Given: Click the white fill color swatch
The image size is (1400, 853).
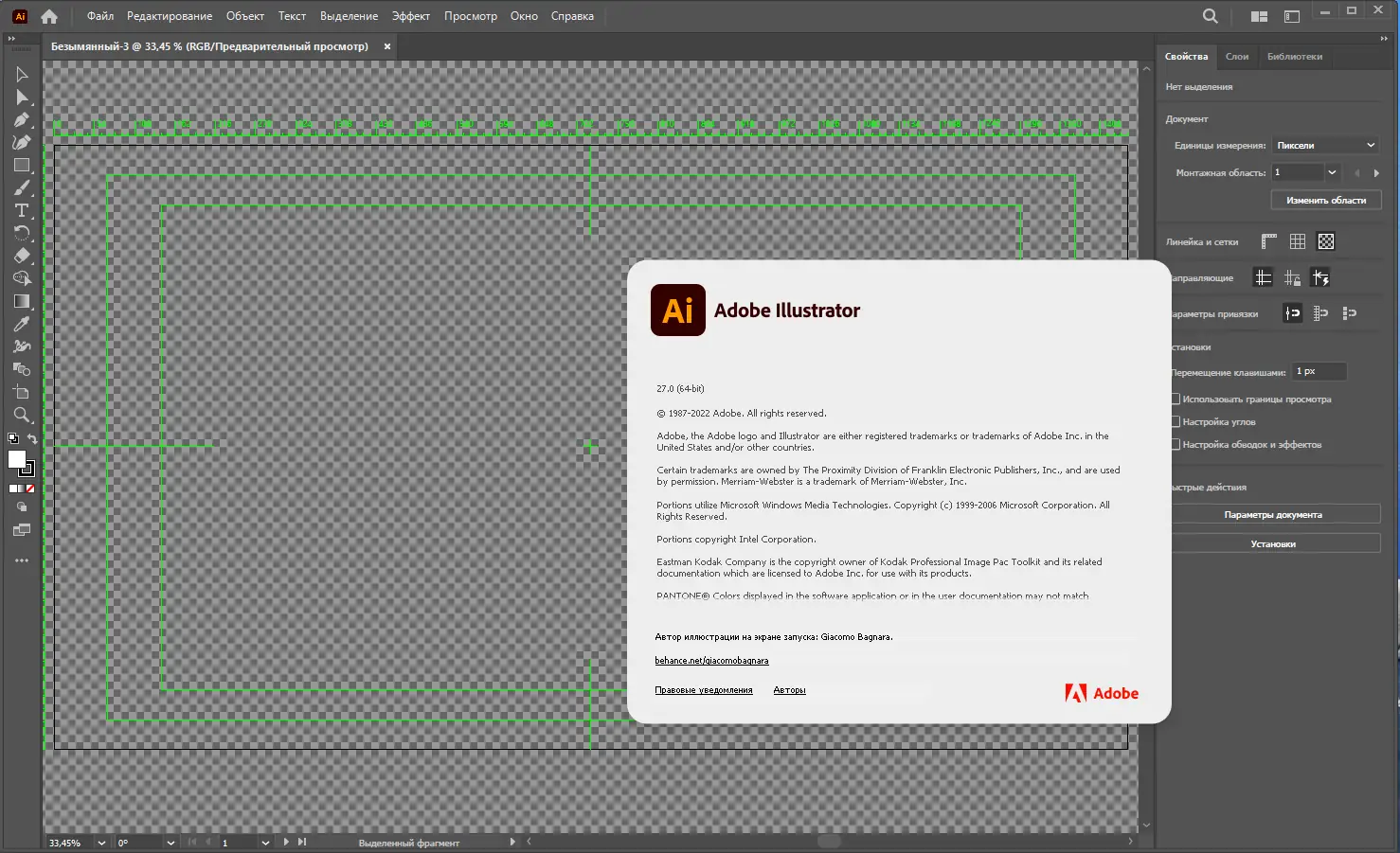Looking at the screenshot, I should 17,459.
